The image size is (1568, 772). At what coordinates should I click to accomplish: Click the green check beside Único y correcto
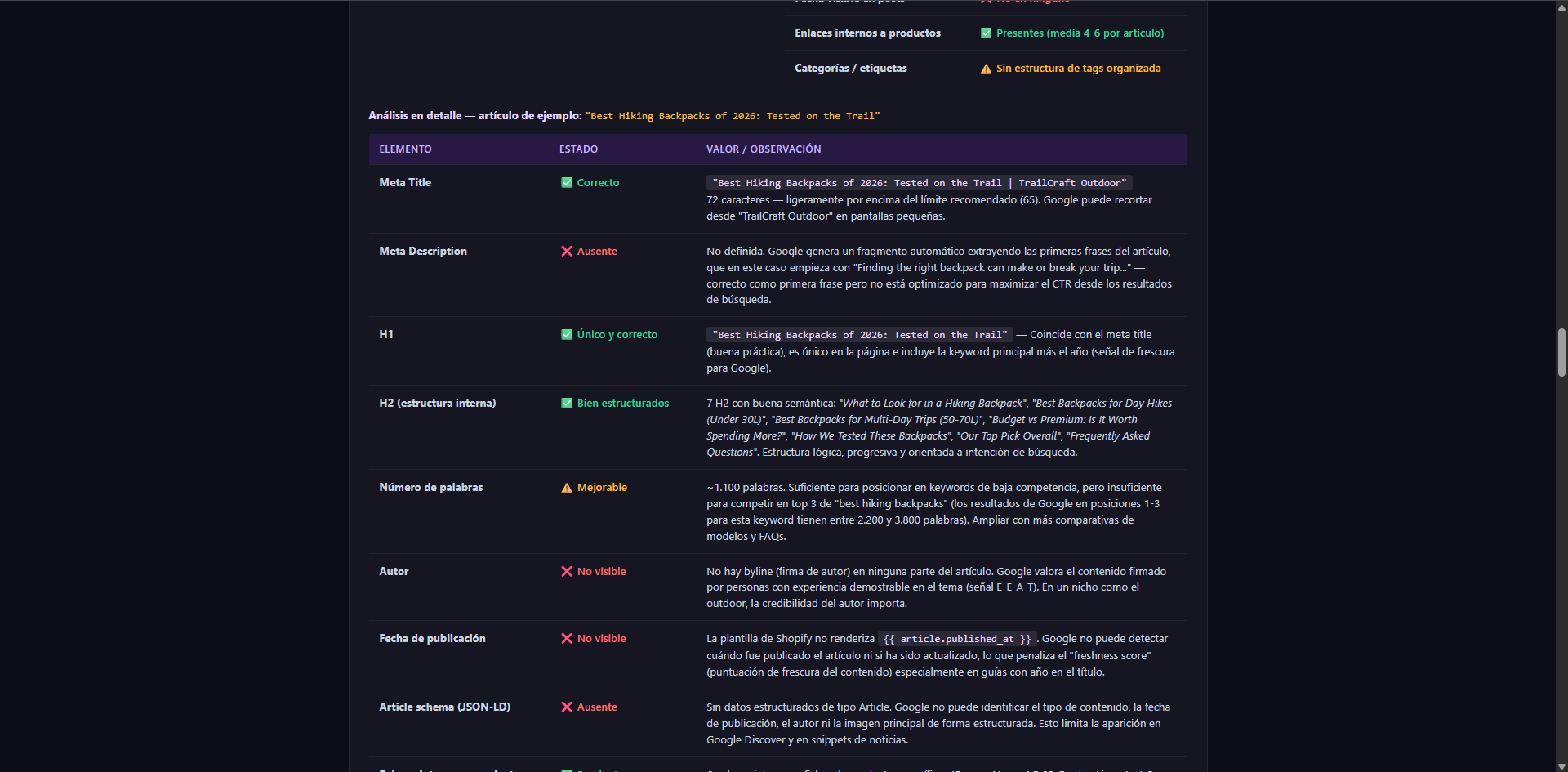point(567,335)
